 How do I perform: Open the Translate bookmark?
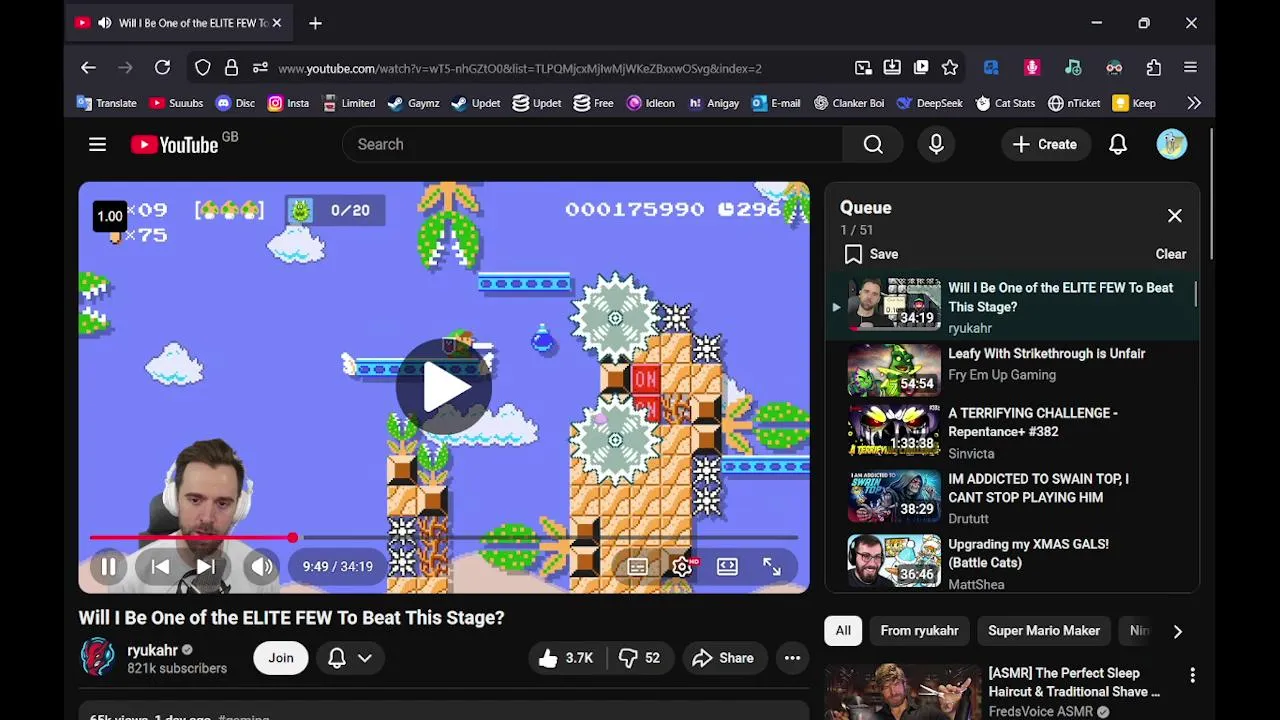tap(107, 103)
